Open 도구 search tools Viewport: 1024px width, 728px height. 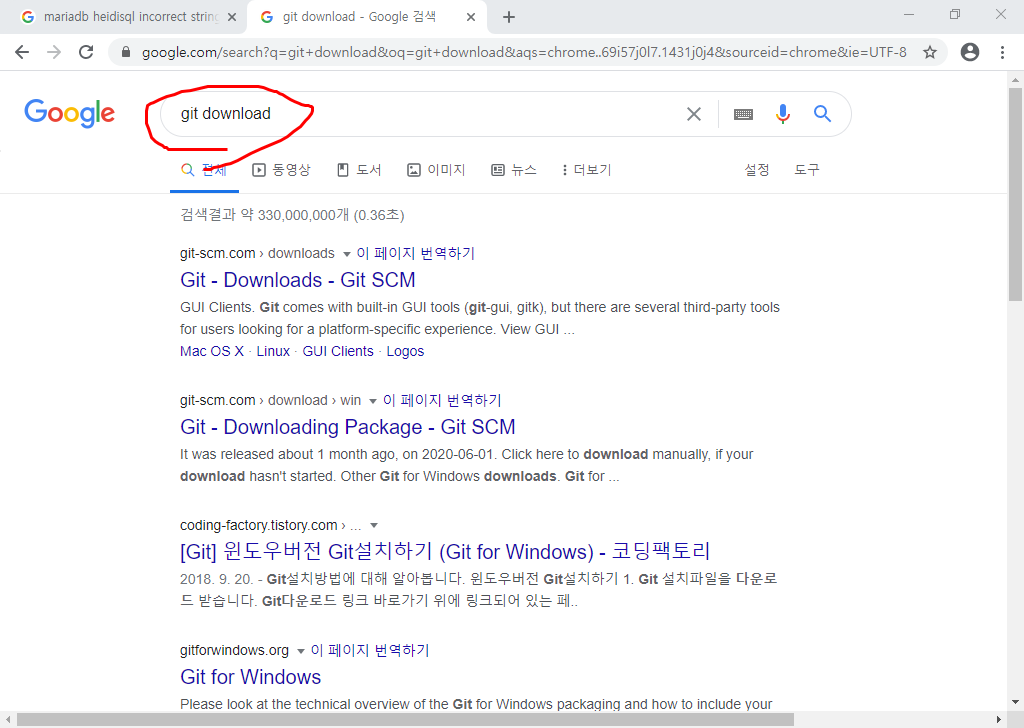(x=807, y=170)
